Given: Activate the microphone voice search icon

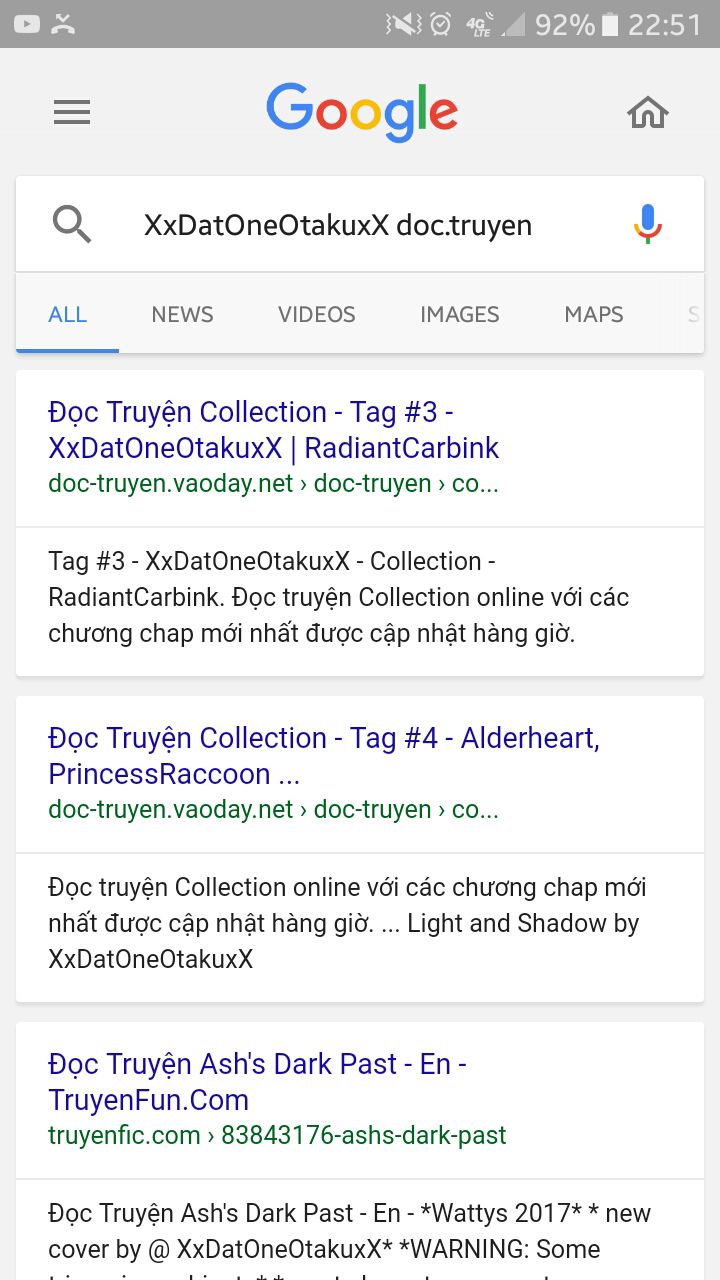Looking at the screenshot, I should (x=648, y=224).
